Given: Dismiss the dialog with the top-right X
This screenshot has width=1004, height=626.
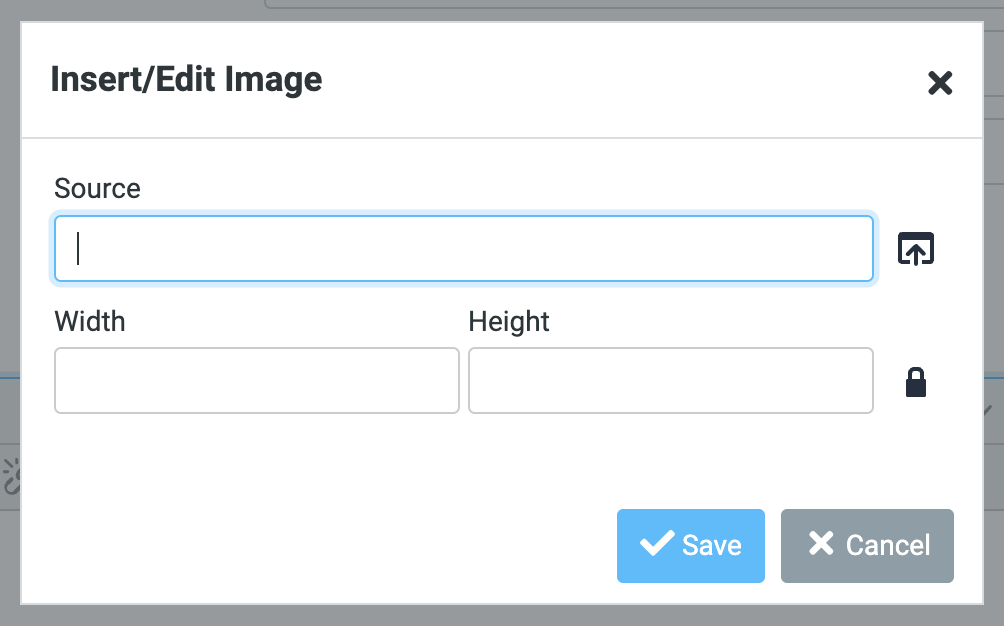Looking at the screenshot, I should point(940,84).
